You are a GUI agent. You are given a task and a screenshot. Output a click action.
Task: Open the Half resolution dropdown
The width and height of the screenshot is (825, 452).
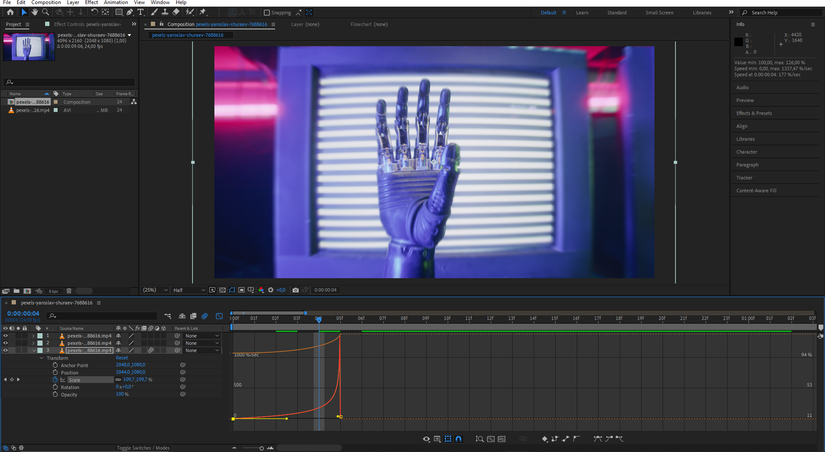tap(189, 290)
